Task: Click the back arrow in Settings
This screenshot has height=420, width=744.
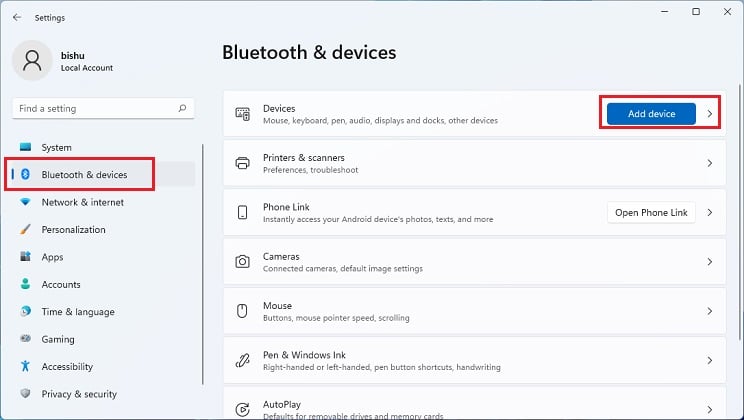Action: coord(17,18)
